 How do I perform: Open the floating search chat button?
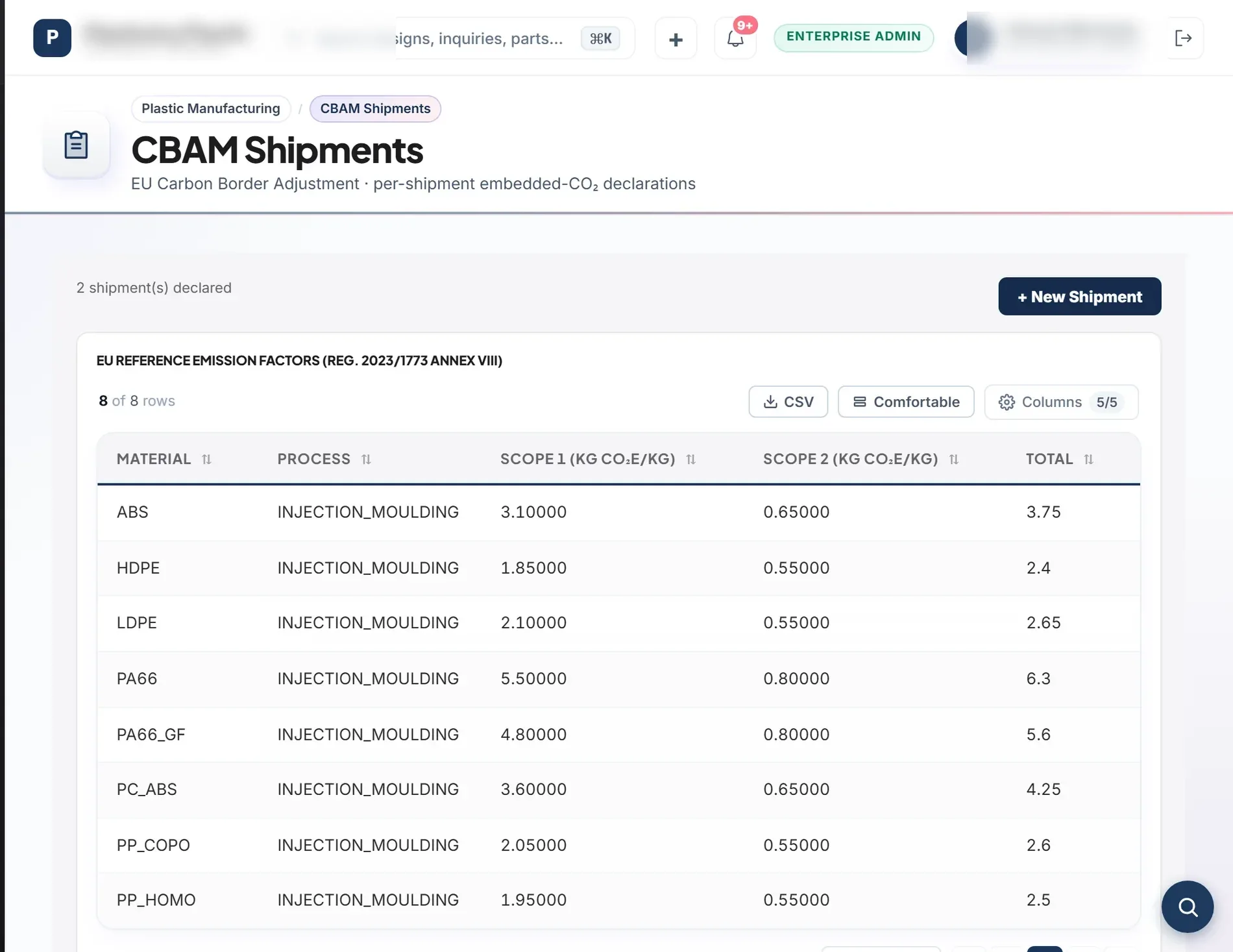[x=1188, y=907]
